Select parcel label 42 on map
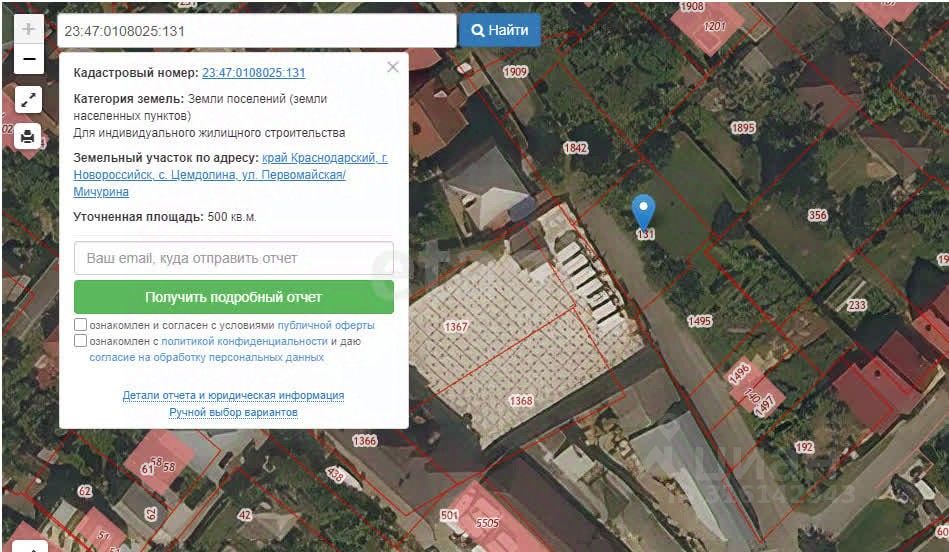The height and width of the screenshot is (552, 949). pyautogui.click(x=245, y=515)
